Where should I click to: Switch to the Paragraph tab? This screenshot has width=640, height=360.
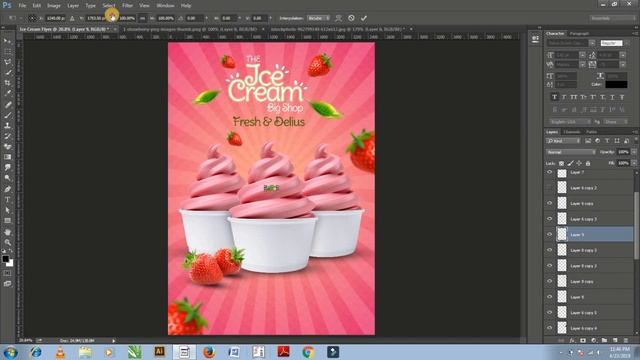[579, 33]
